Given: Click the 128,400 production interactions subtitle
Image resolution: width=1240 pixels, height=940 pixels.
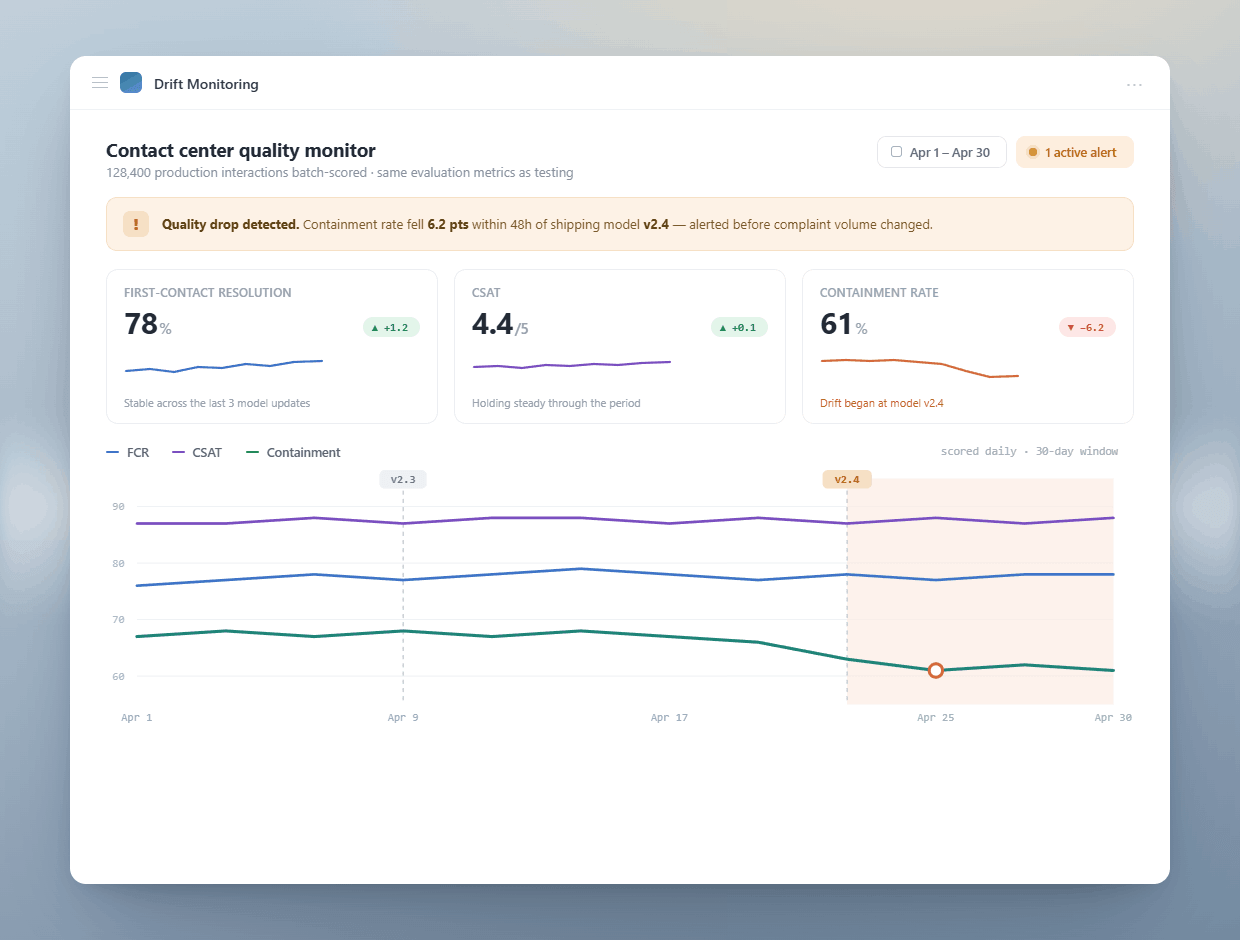Looking at the screenshot, I should (x=340, y=173).
